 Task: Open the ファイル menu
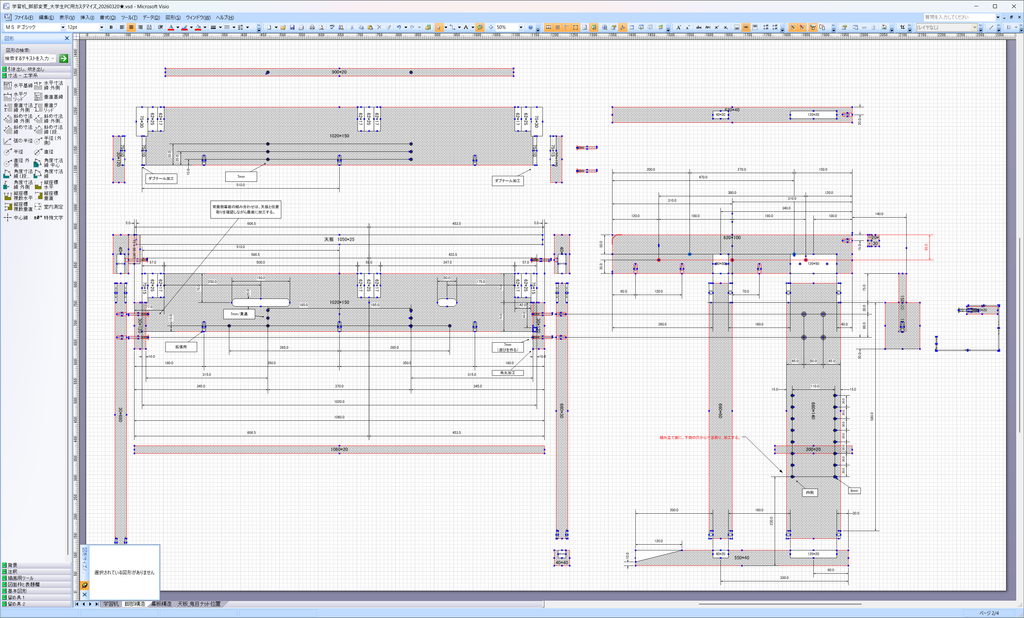point(23,17)
